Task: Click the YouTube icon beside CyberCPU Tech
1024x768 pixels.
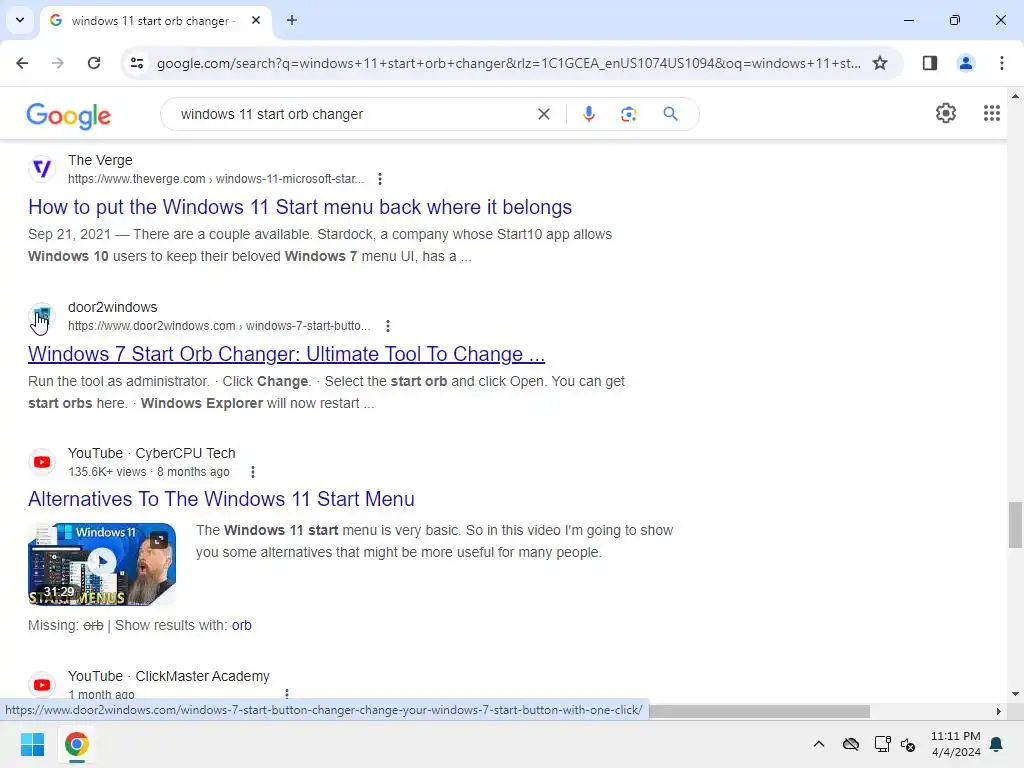Action: pos(42,462)
